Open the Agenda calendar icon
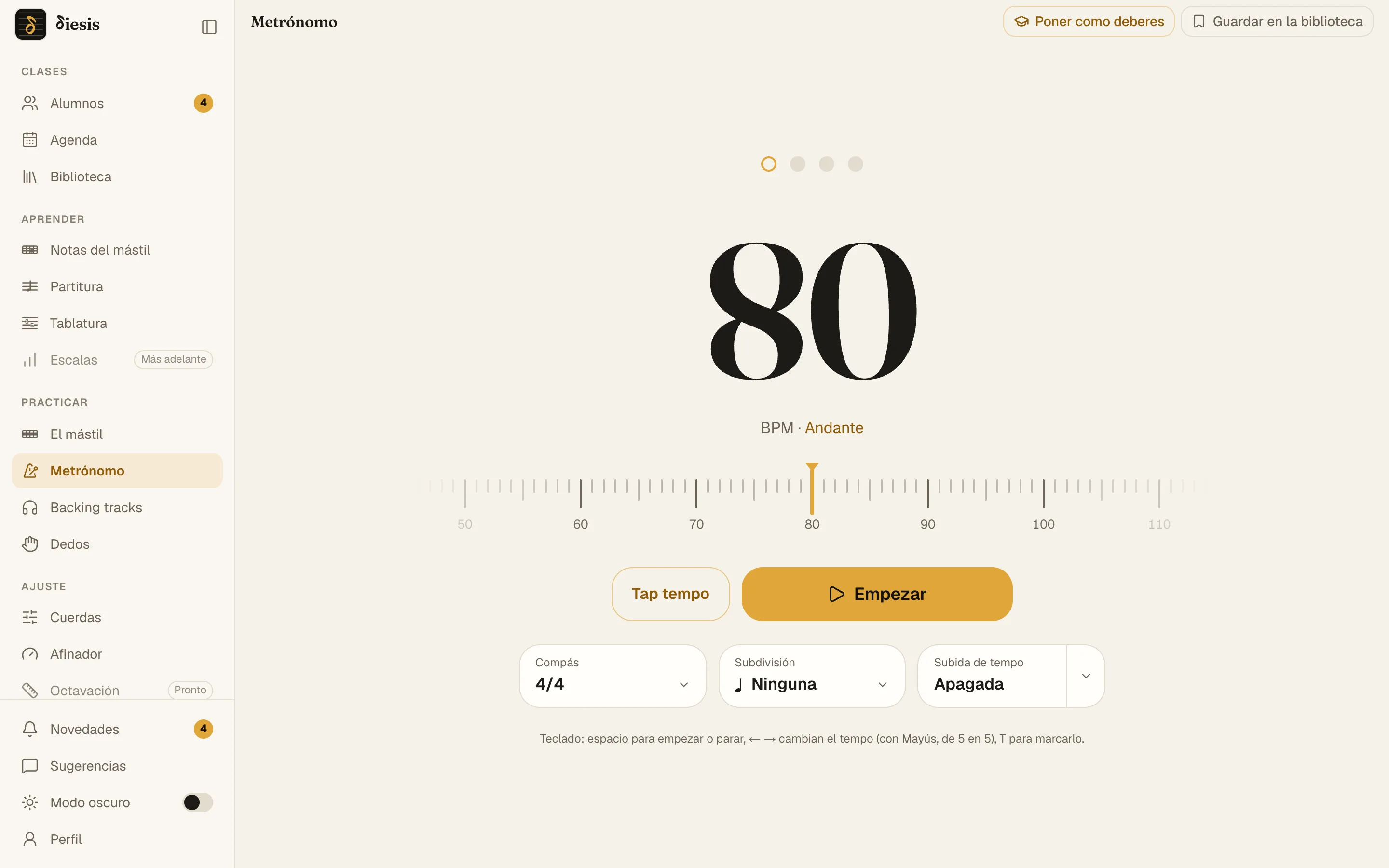The height and width of the screenshot is (868, 1389). [x=30, y=140]
